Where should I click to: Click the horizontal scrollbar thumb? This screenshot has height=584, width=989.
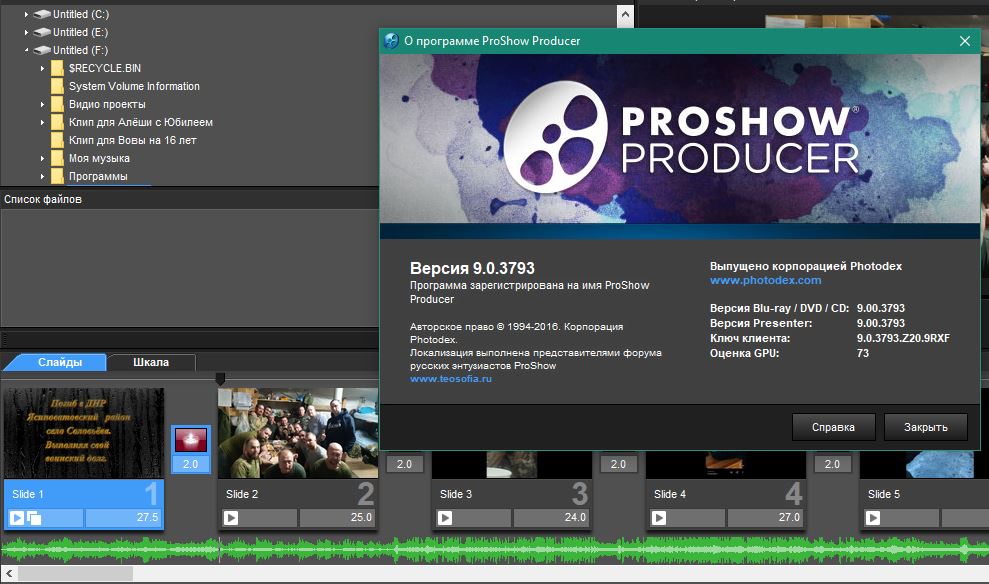tap(75, 573)
